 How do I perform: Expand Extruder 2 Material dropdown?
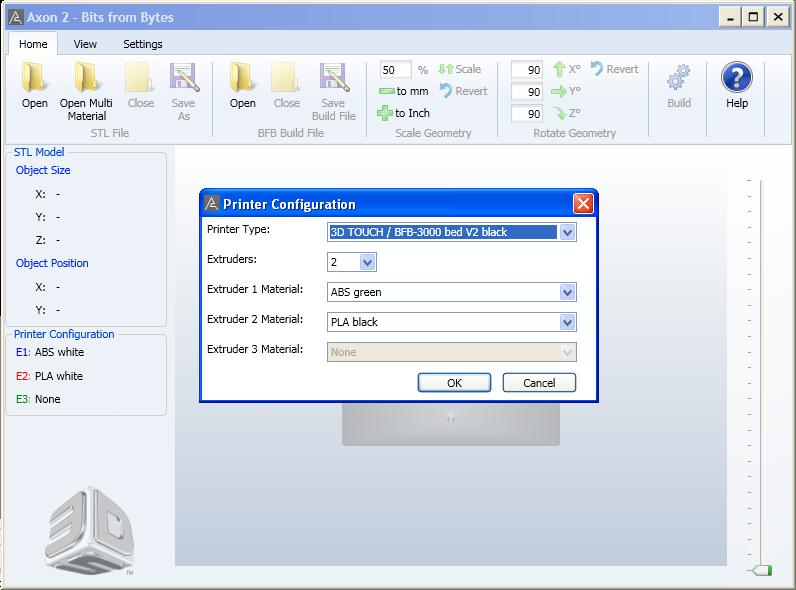click(x=567, y=322)
